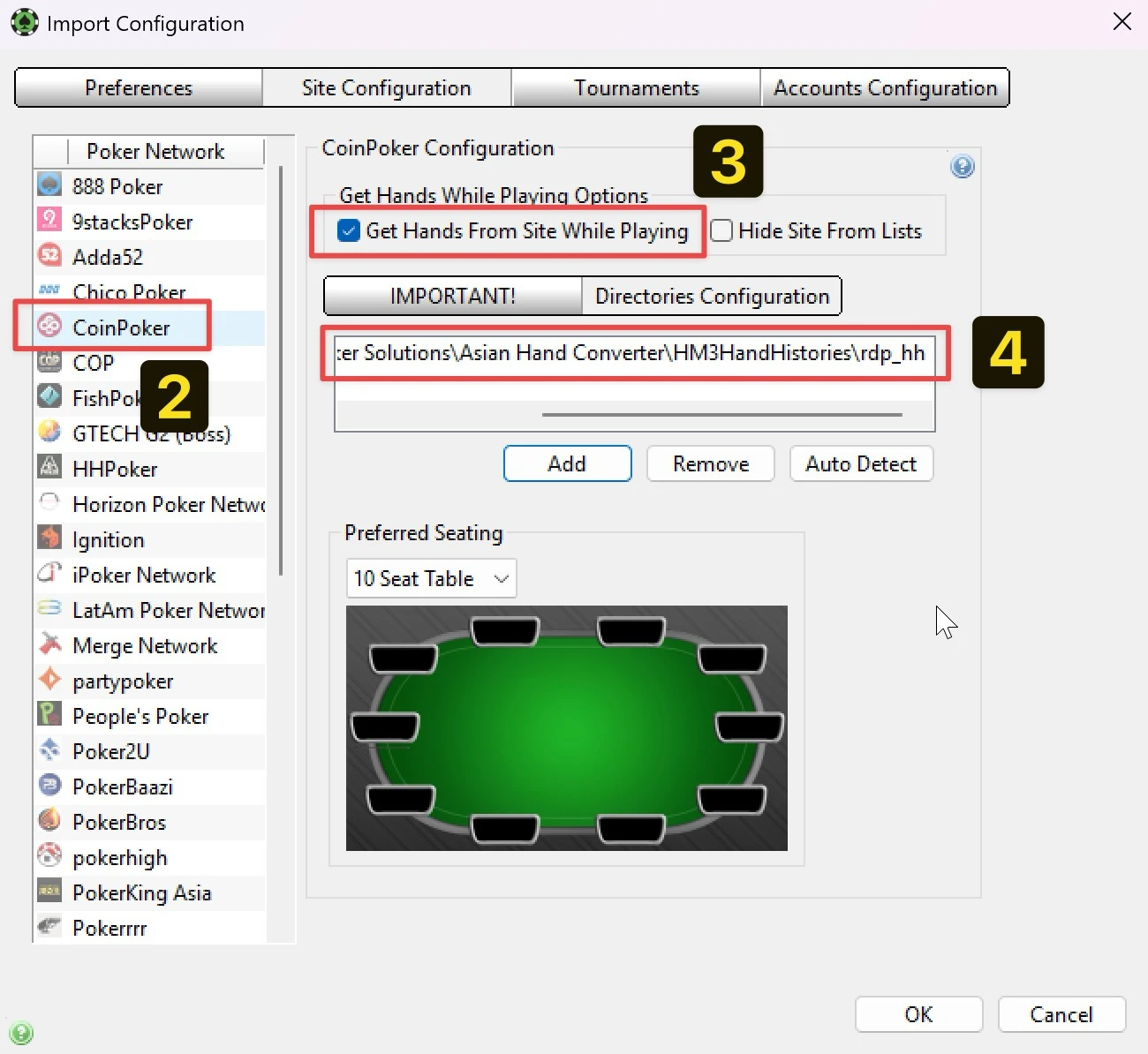1148x1054 pixels.
Task: Click the green help icon in the bottom corner
Action: 20,1033
